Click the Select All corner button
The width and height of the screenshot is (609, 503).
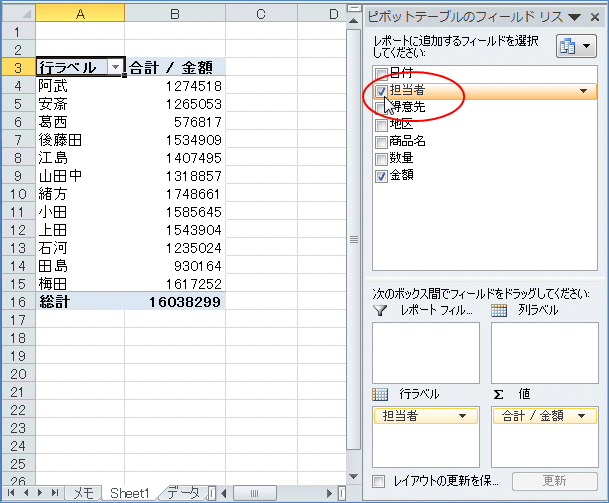pos(19,14)
